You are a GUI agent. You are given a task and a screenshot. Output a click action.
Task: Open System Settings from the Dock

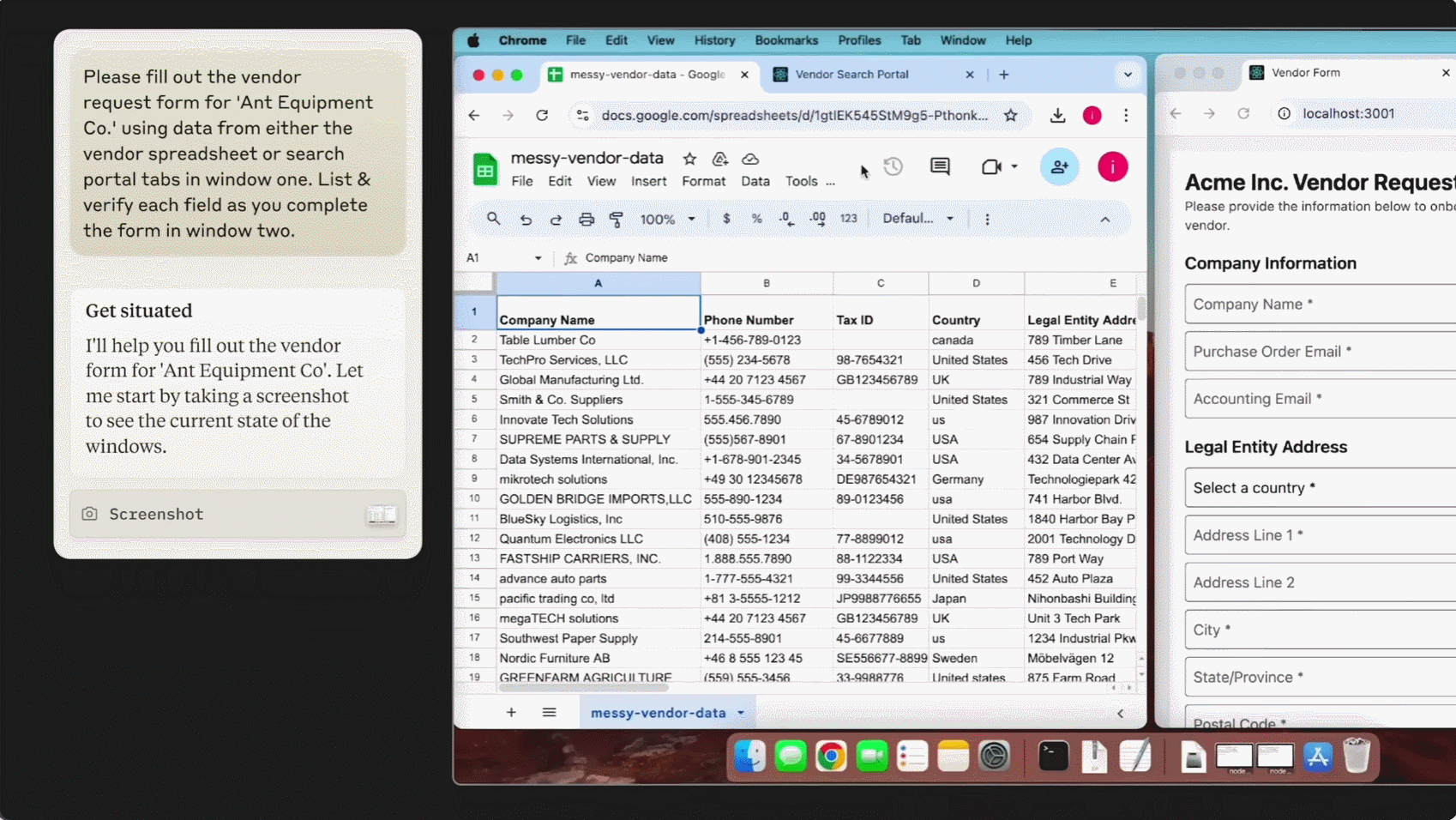coord(994,756)
